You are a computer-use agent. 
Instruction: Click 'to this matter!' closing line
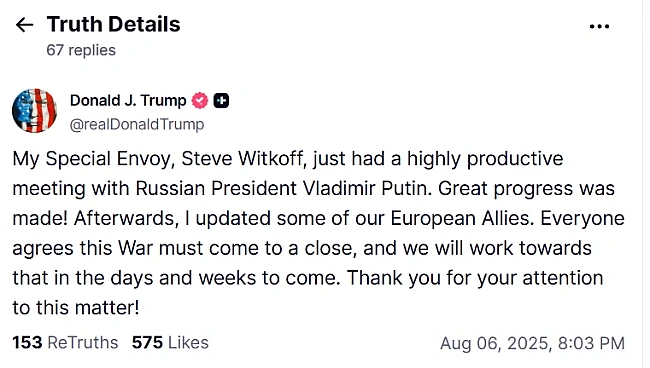(x=76, y=308)
